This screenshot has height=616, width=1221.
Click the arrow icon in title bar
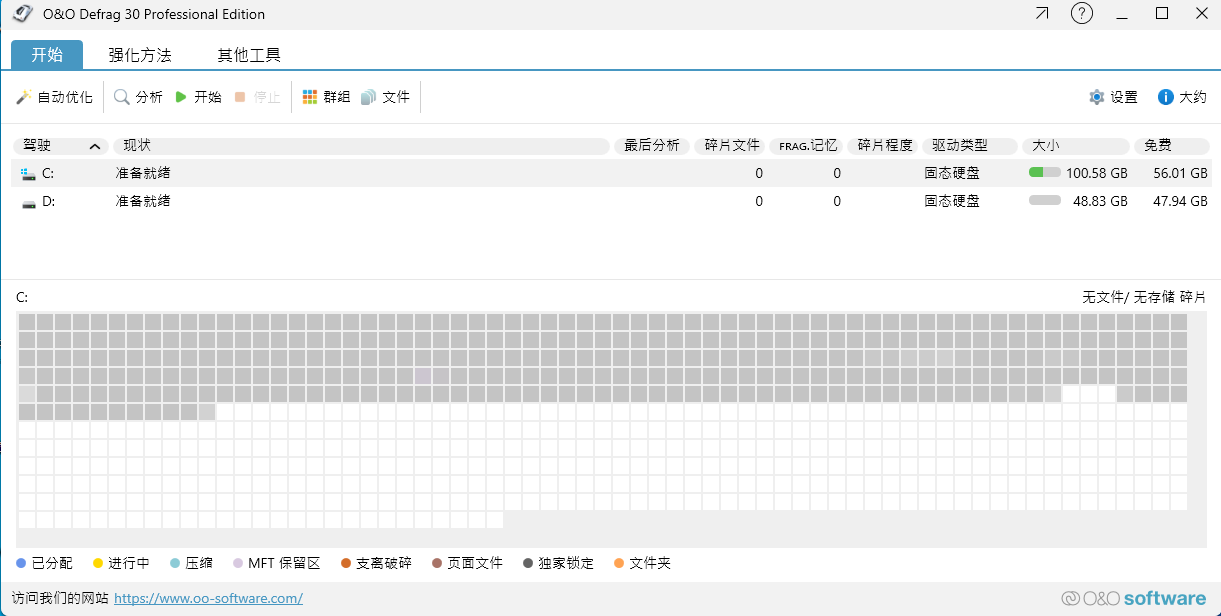(1042, 14)
